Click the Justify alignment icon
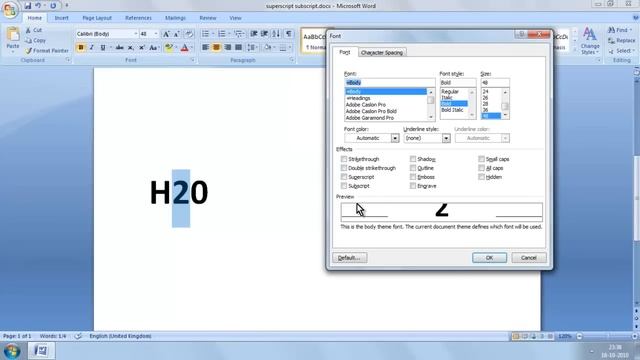 point(238,48)
